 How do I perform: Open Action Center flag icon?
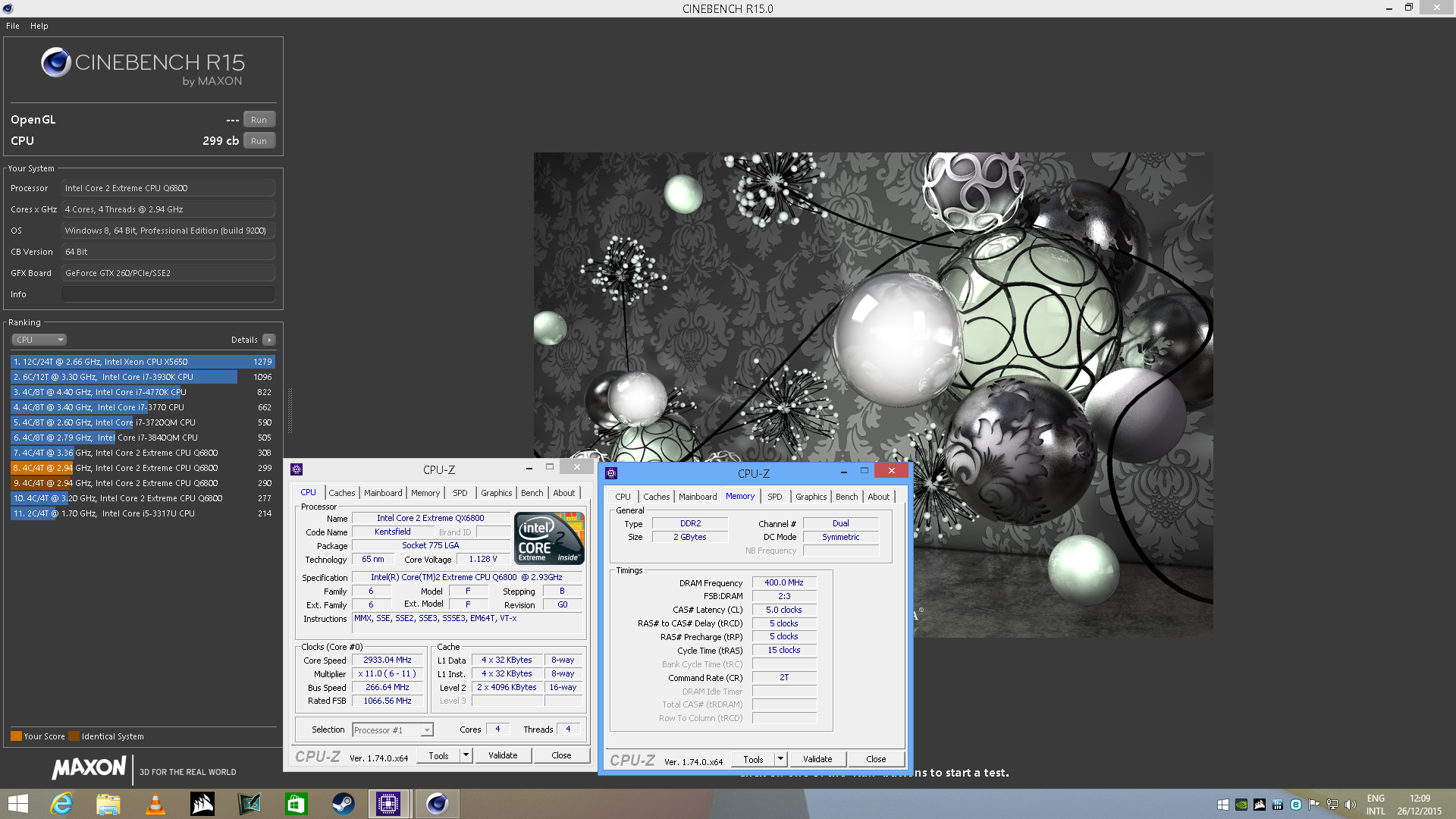tap(1314, 805)
